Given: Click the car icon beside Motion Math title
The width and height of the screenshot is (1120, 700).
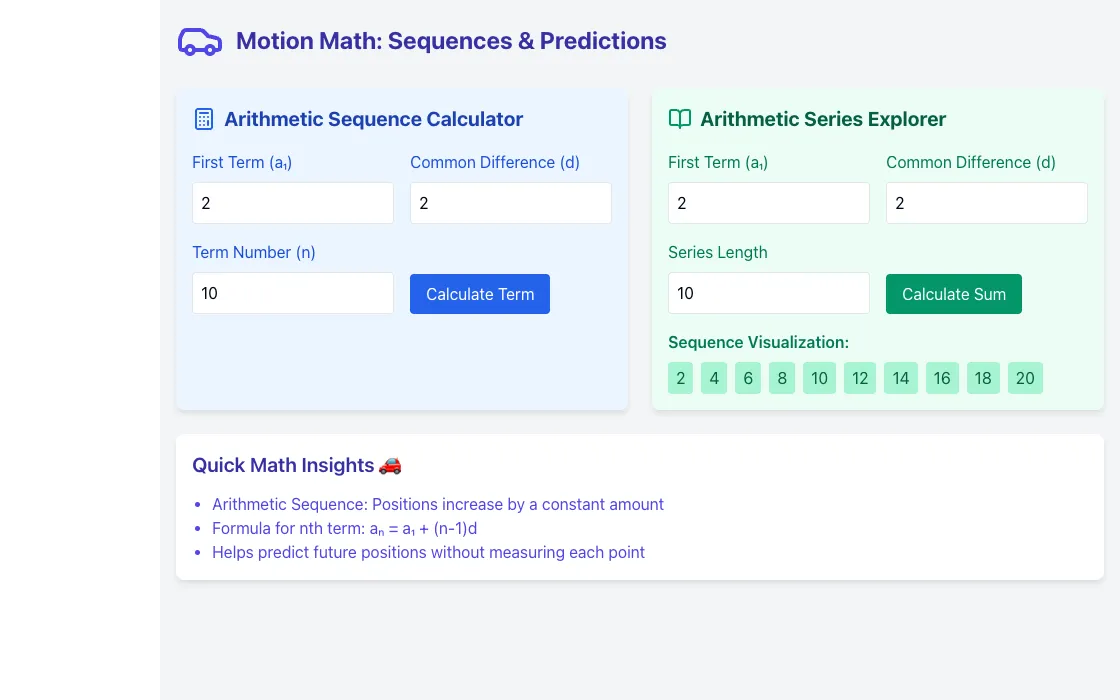Looking at the screenshot, I should 200,41.
